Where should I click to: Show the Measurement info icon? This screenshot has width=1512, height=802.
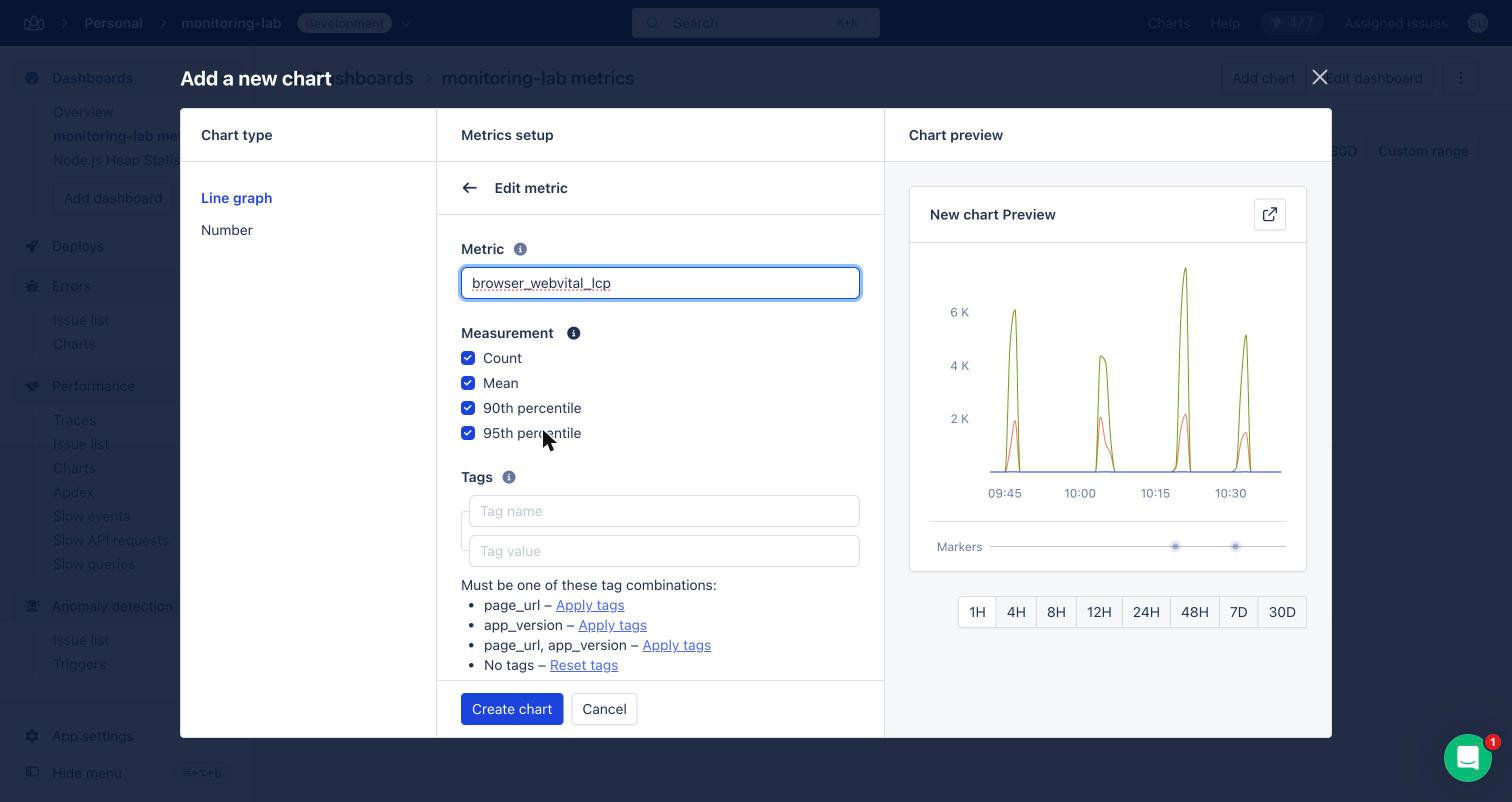tap(574, 333)
